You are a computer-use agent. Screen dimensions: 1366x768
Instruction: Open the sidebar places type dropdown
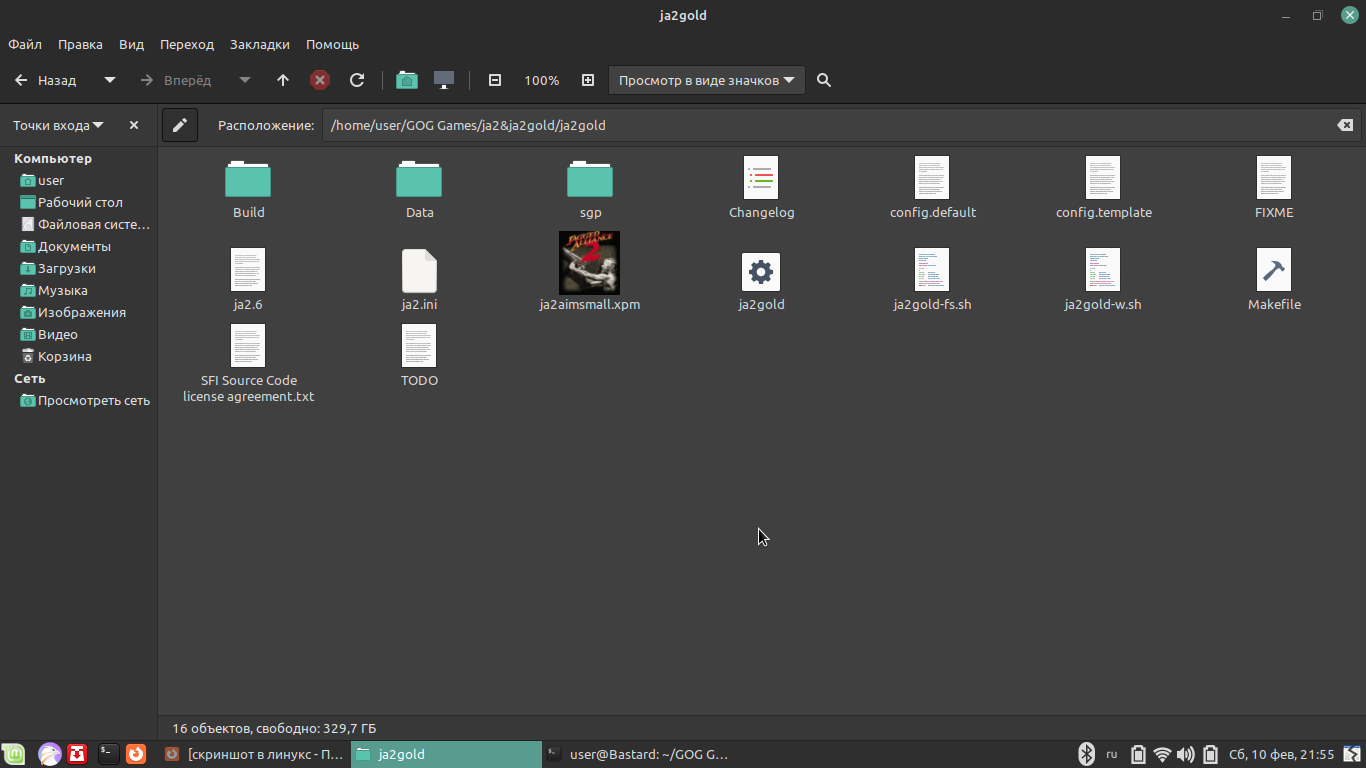pyautogui.click(x=58, y=125)
